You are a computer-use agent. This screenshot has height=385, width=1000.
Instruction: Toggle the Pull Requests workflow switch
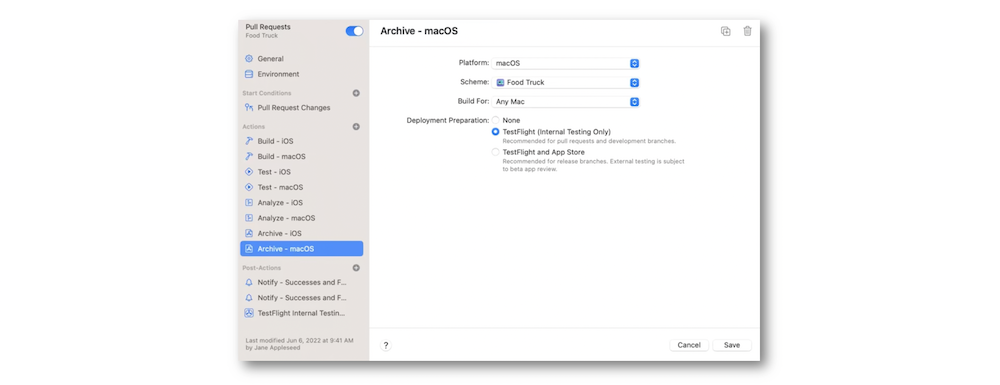click(x=354, y=31)
